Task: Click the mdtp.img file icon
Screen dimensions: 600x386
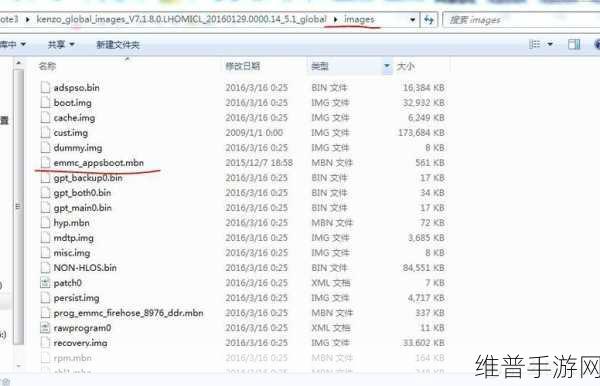Action: (45, 238)
